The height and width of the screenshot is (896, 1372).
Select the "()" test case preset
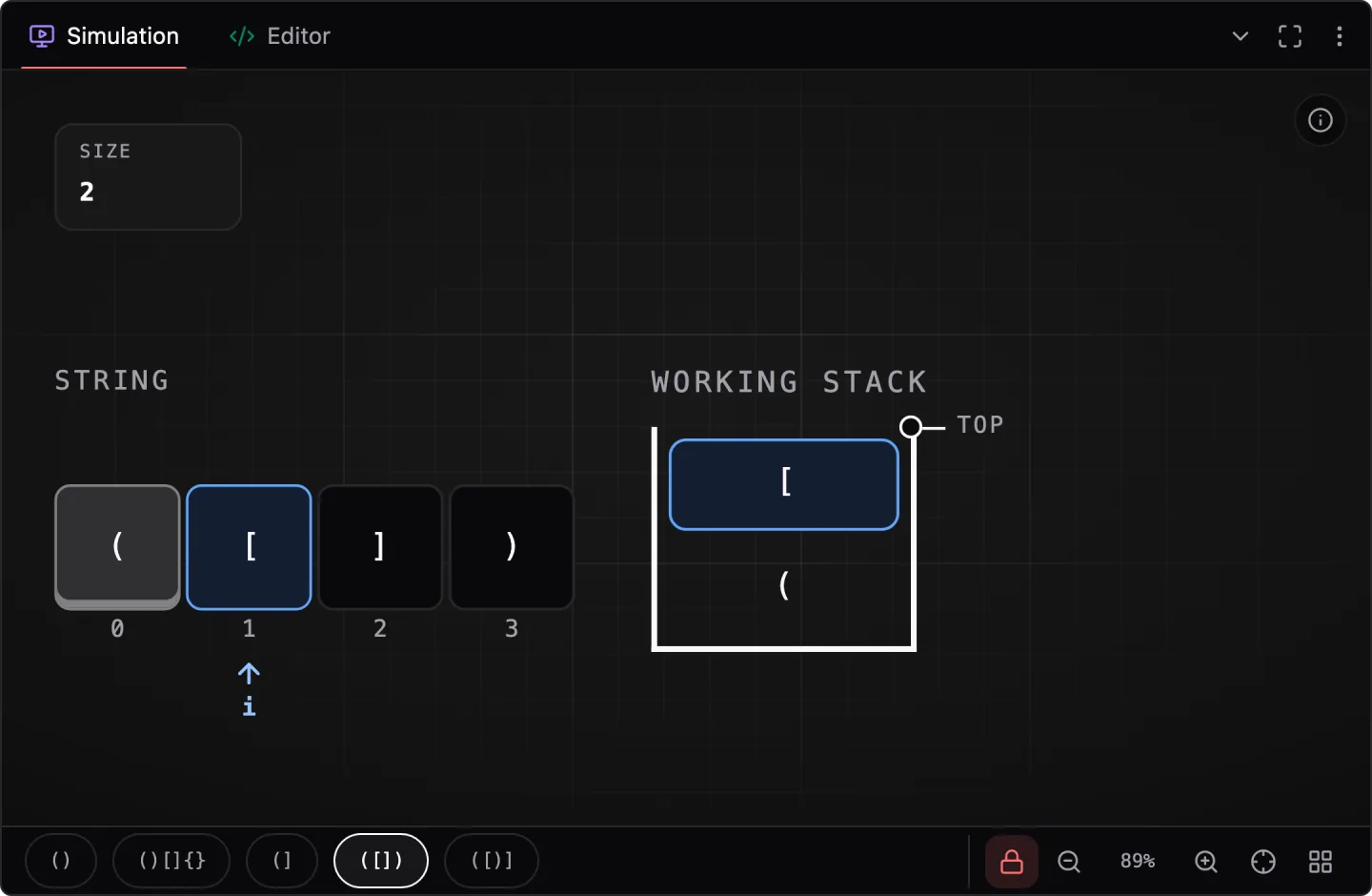pyautogui.click(x=61, y=861)
